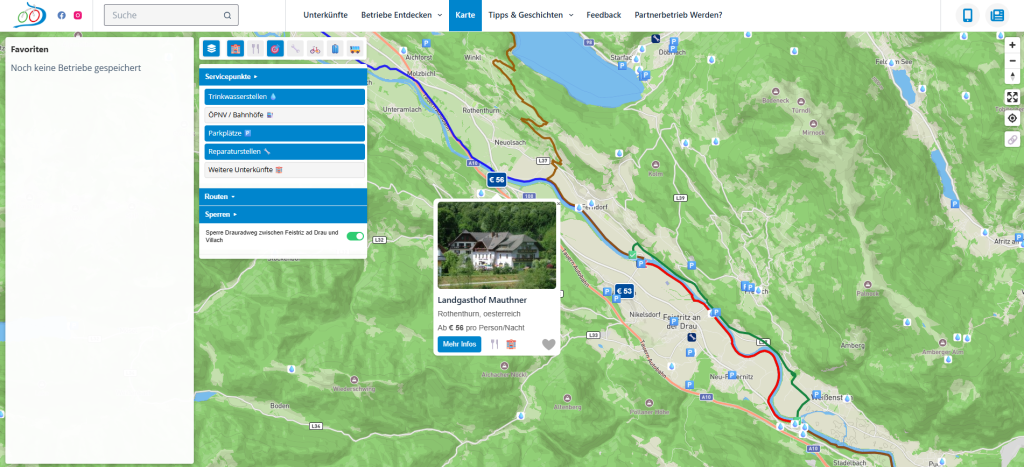Turn on Weitere Unterkünfte layer
Image resolution: width=1024 pixels, height=467 pixels.
click(284, 170)
